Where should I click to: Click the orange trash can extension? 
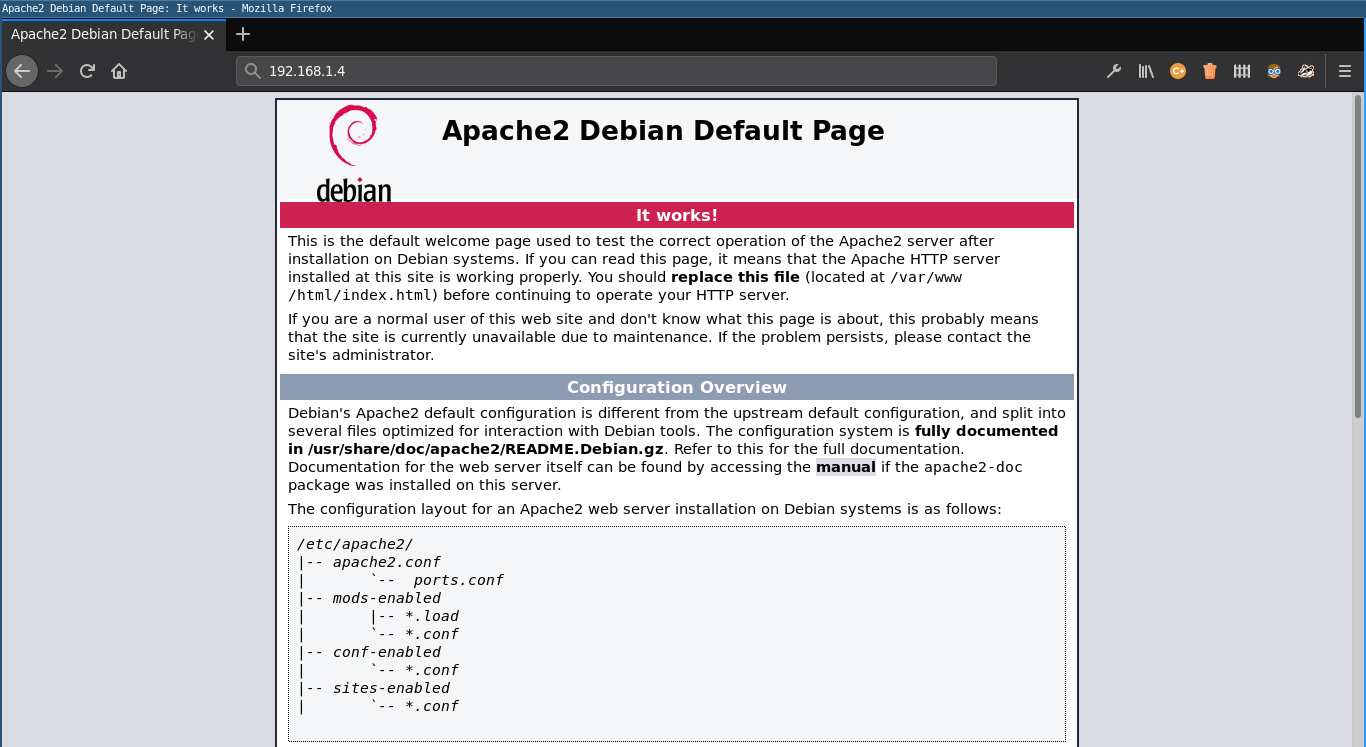[x=1210, y=71]
